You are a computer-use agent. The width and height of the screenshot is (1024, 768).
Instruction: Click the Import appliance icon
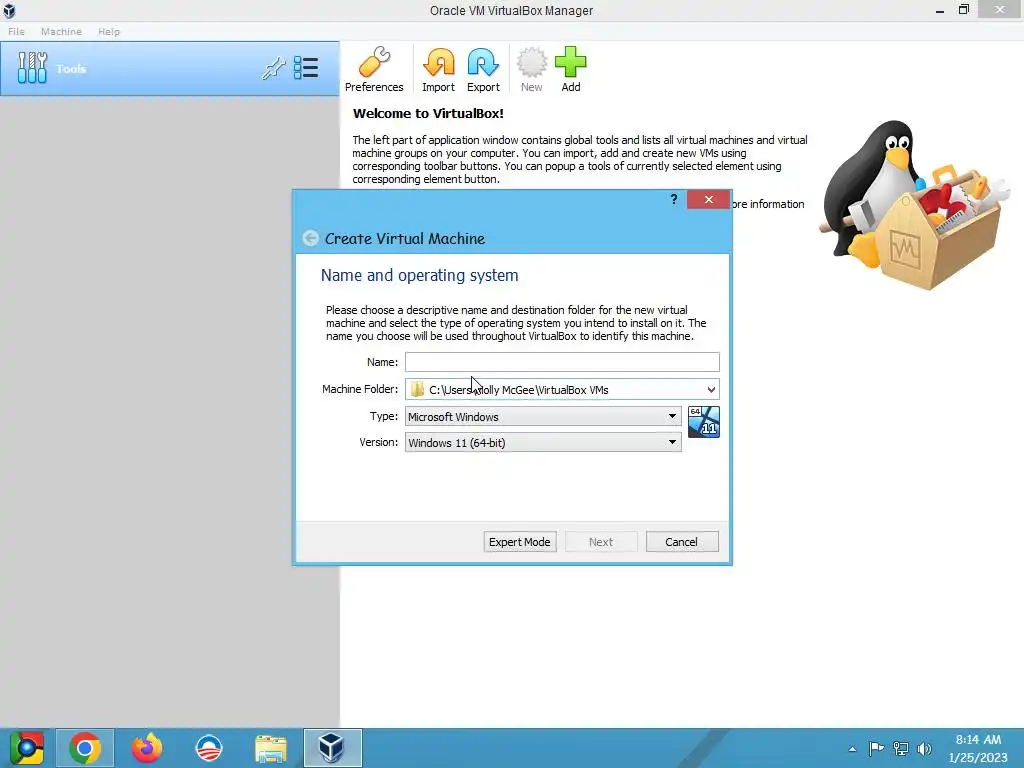[x=438, y=69]
